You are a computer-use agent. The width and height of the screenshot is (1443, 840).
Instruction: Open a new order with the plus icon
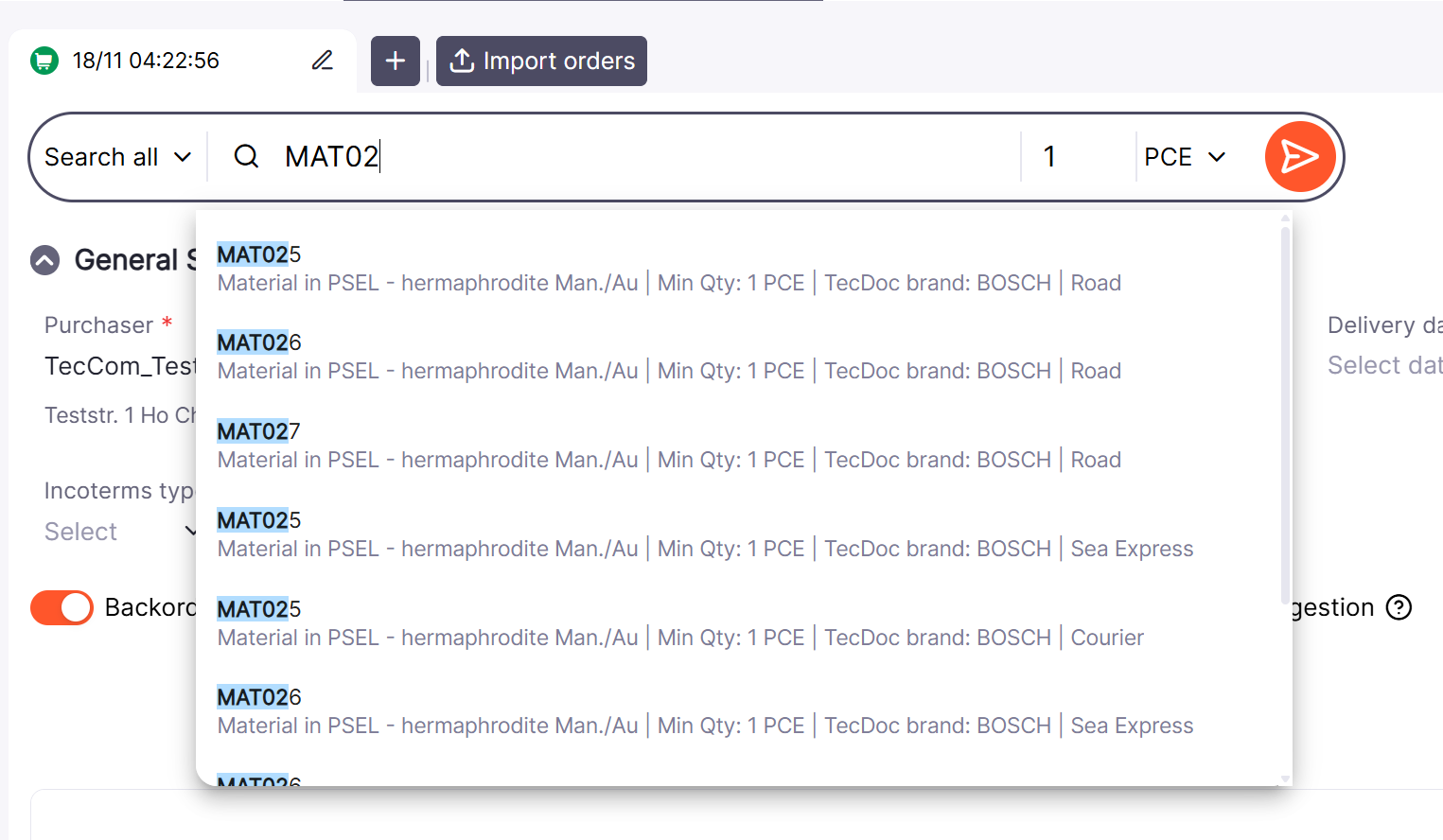click(396, 61)
